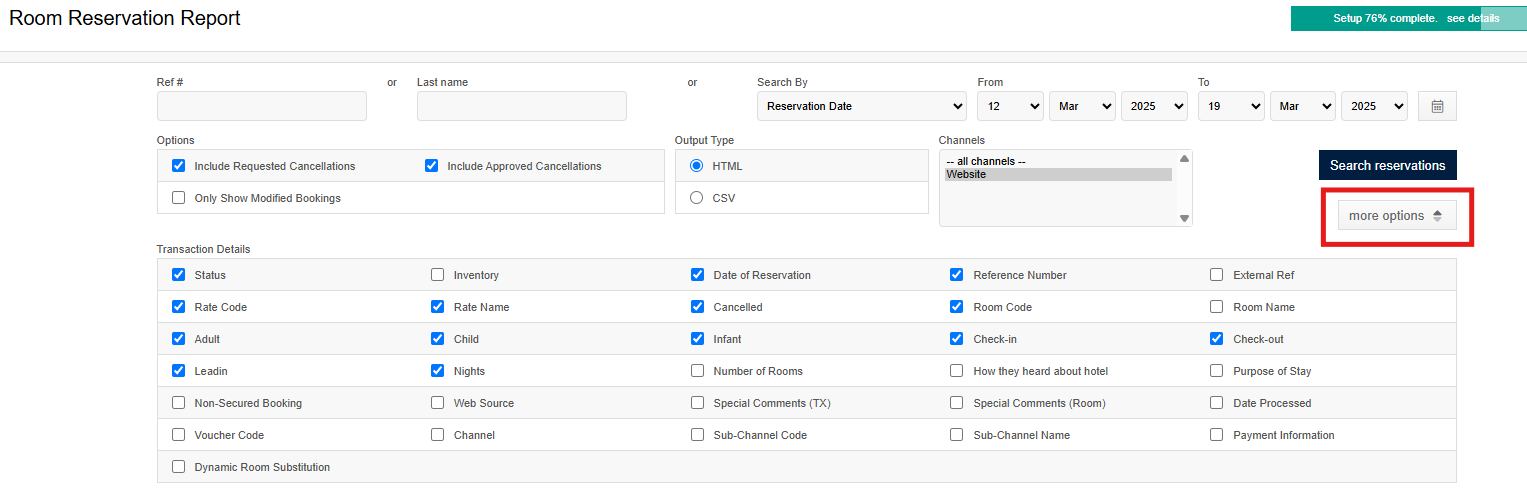Check the Inventory checkbox
This screenshot has height=492, width=1527.
pyautogui.click(x=438, y=275)
